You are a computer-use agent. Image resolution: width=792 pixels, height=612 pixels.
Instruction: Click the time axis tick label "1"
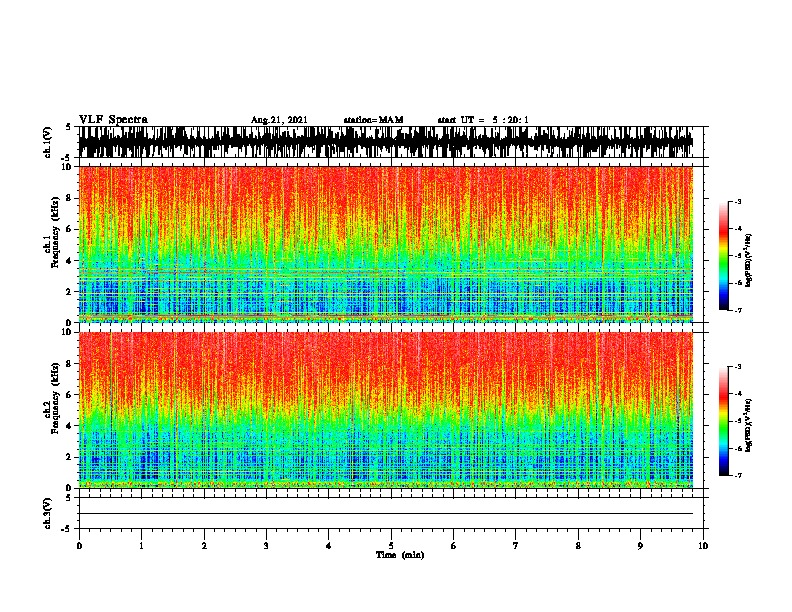pos(141,545)
